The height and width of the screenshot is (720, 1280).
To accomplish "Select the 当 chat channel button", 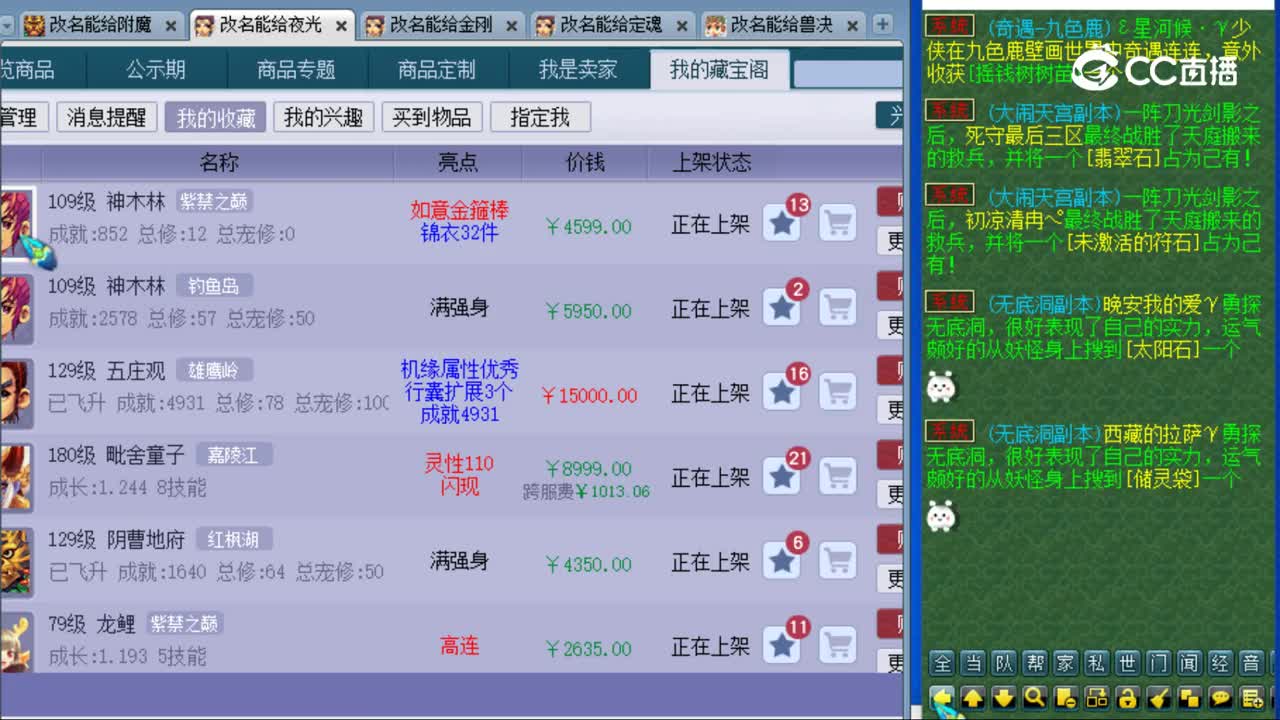I will pyautogui.click(x=973, y=663).
